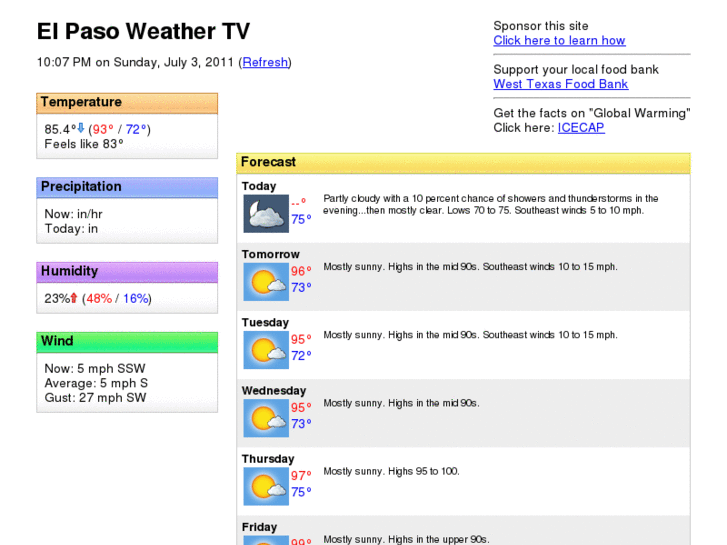Click the blue low temperature 72° in Temperature panel

(x=136, y=129)
